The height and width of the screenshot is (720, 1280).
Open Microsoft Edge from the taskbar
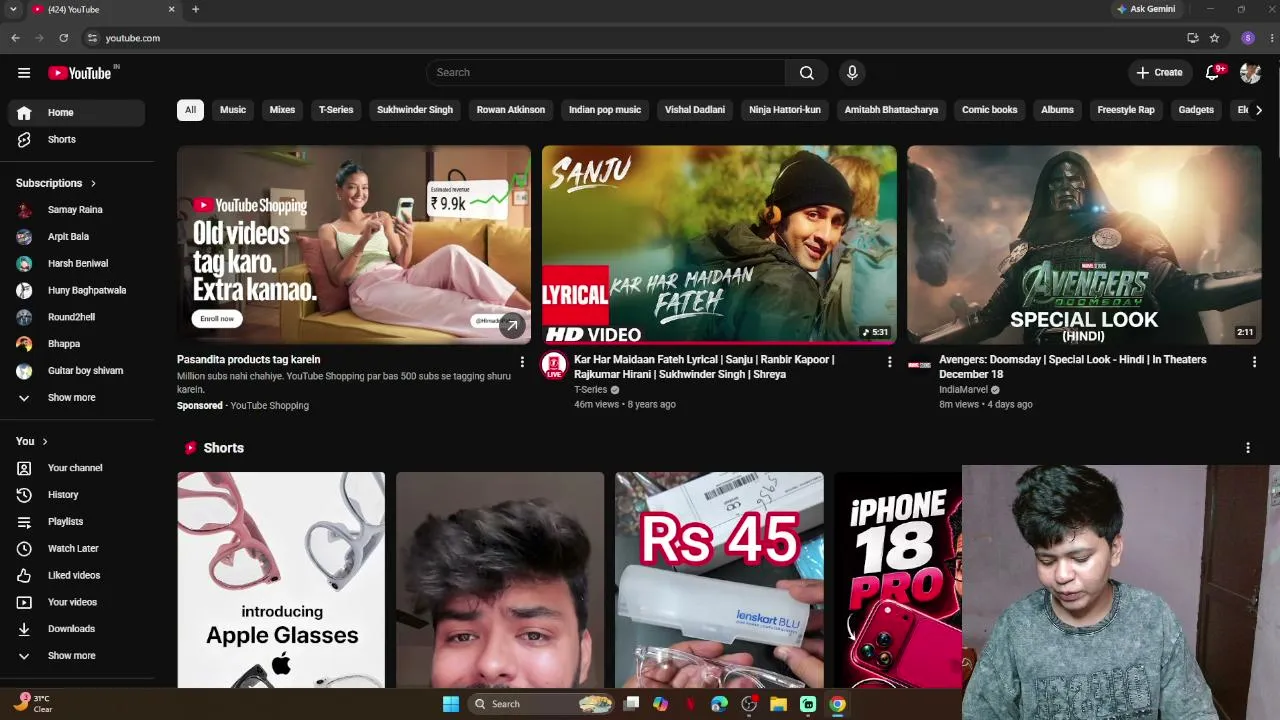[719, 704]
